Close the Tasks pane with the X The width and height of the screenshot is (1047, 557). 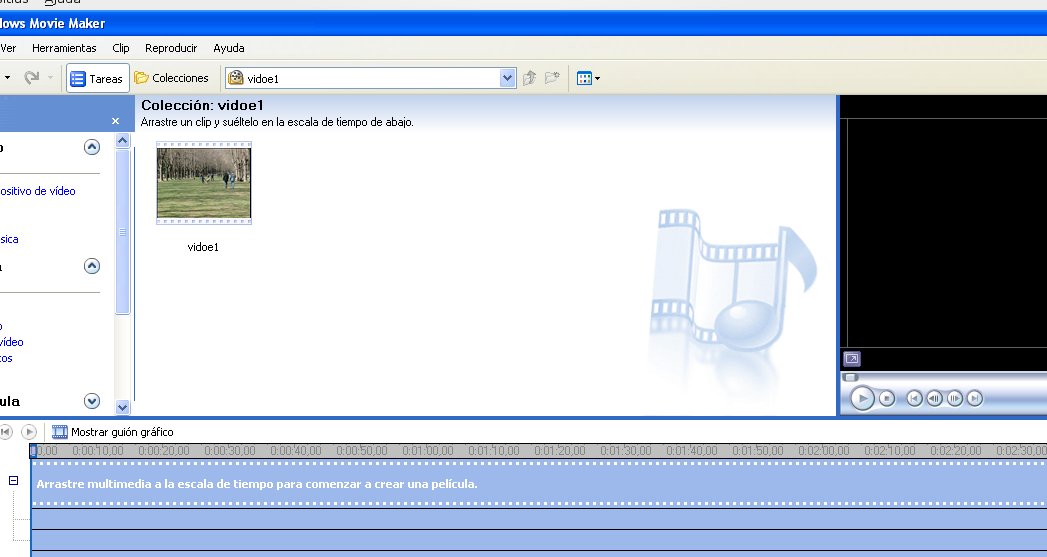(116, 121)
